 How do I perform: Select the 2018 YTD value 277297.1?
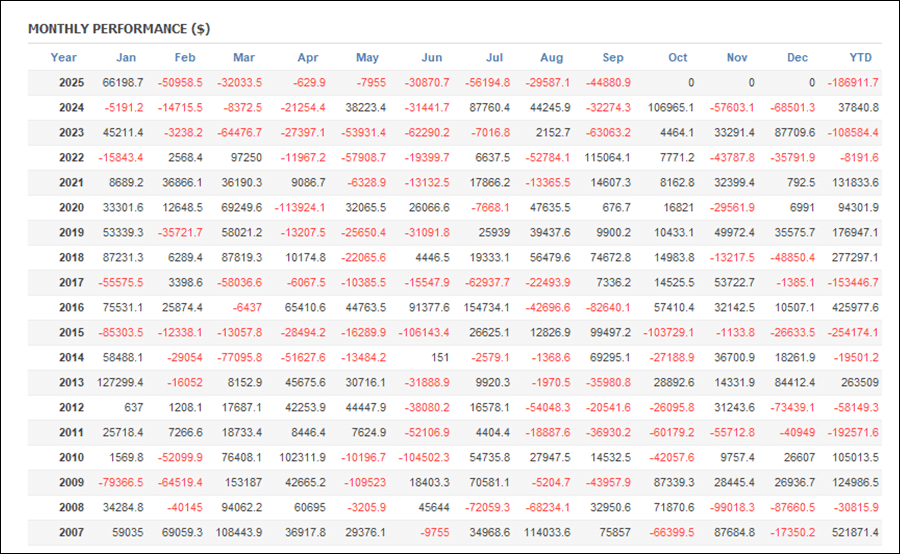pyautogui.click(x=856, y=258)
